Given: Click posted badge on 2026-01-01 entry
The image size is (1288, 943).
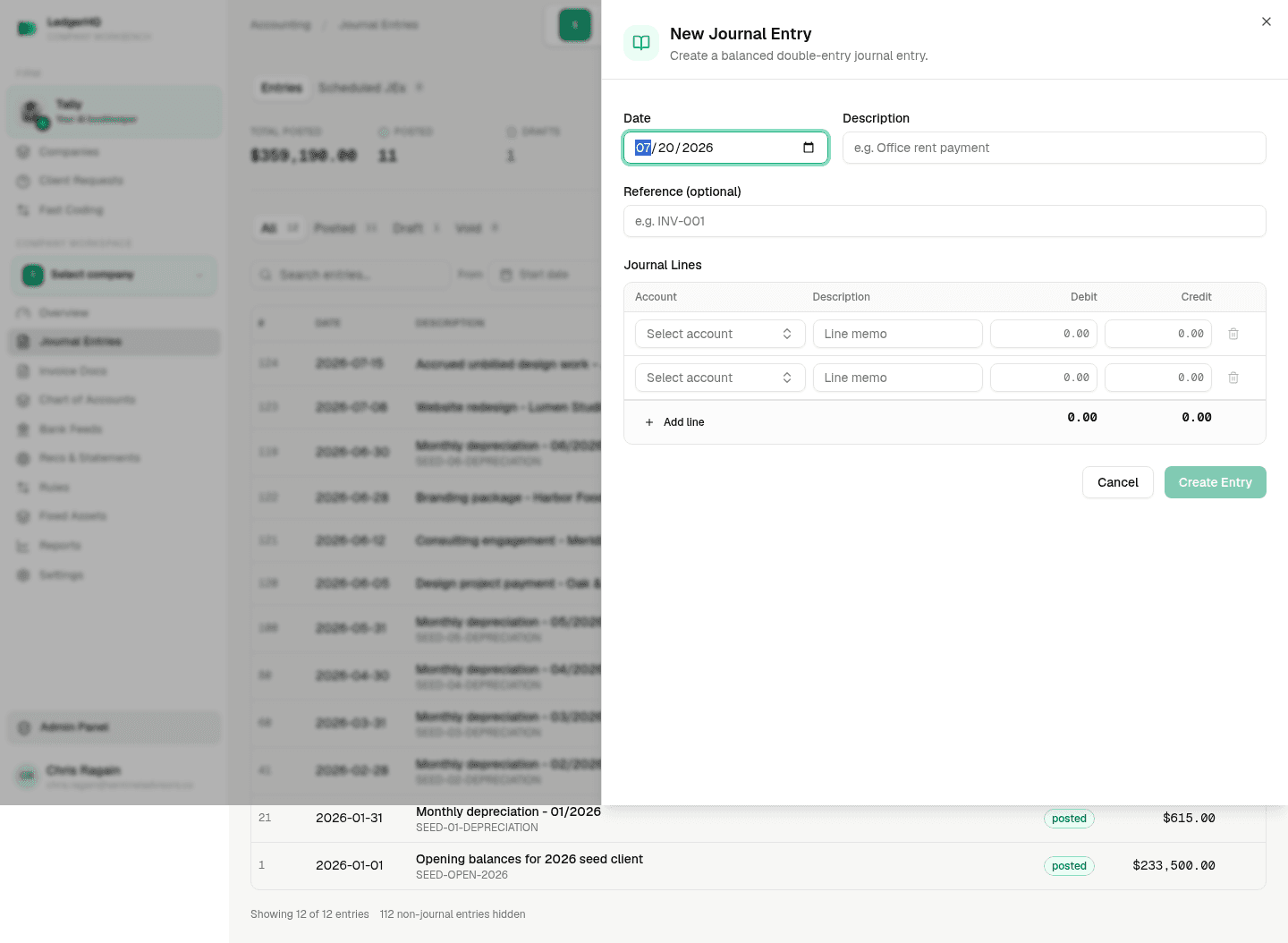Looking at the screenshot, I should [1069, 866].
